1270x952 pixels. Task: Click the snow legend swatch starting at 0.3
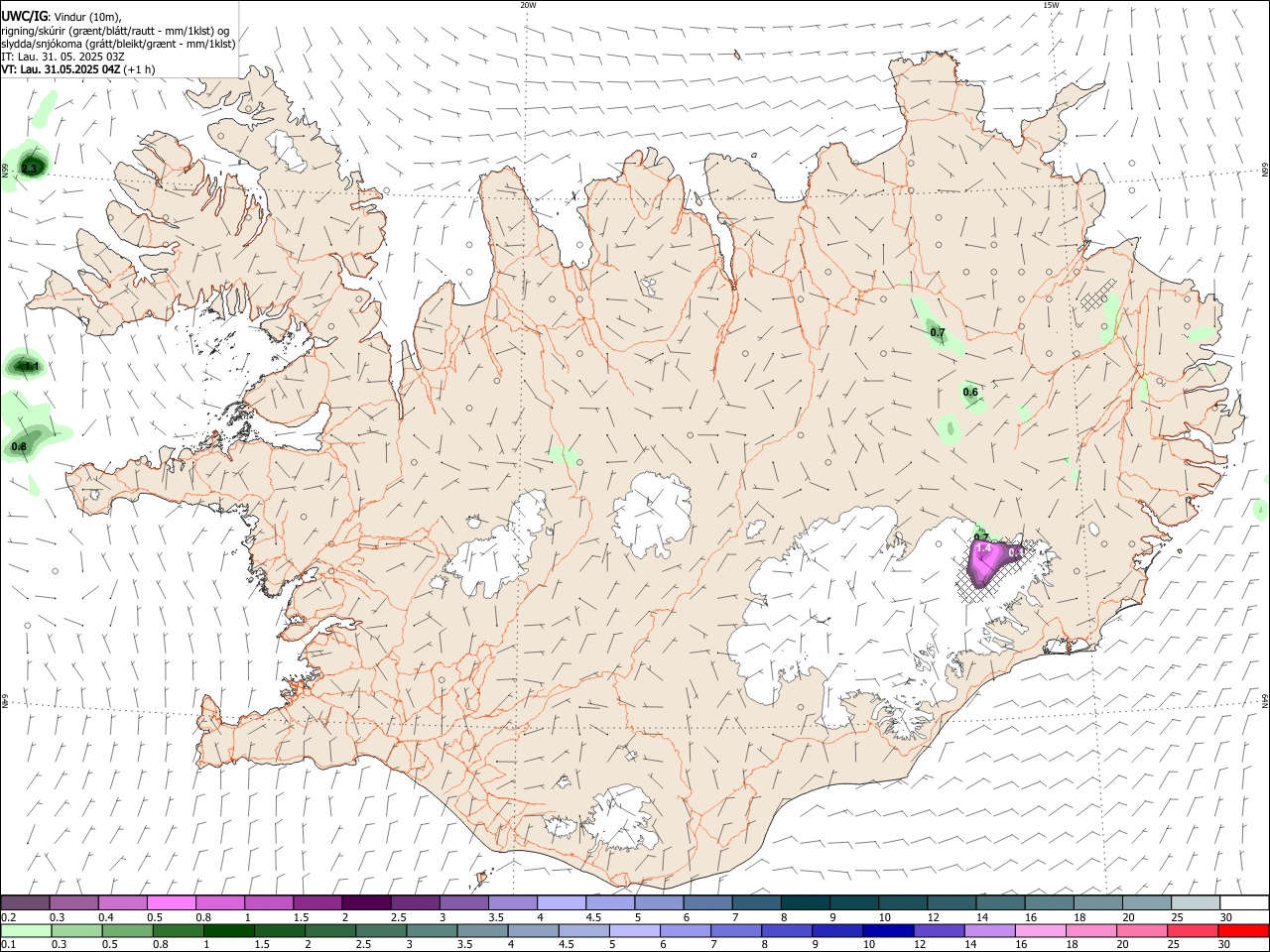click(x=73, y=903)
